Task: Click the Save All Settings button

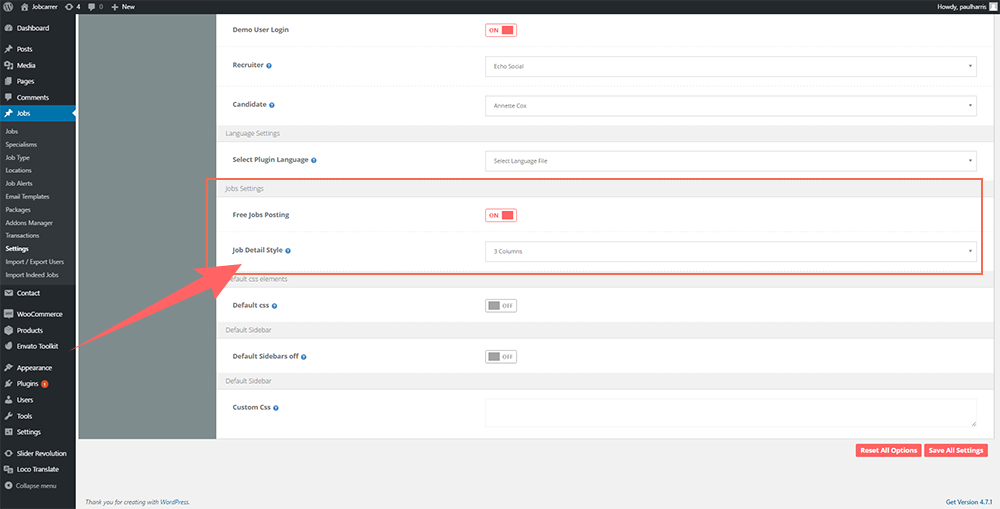Action: [x=956, y=450]
